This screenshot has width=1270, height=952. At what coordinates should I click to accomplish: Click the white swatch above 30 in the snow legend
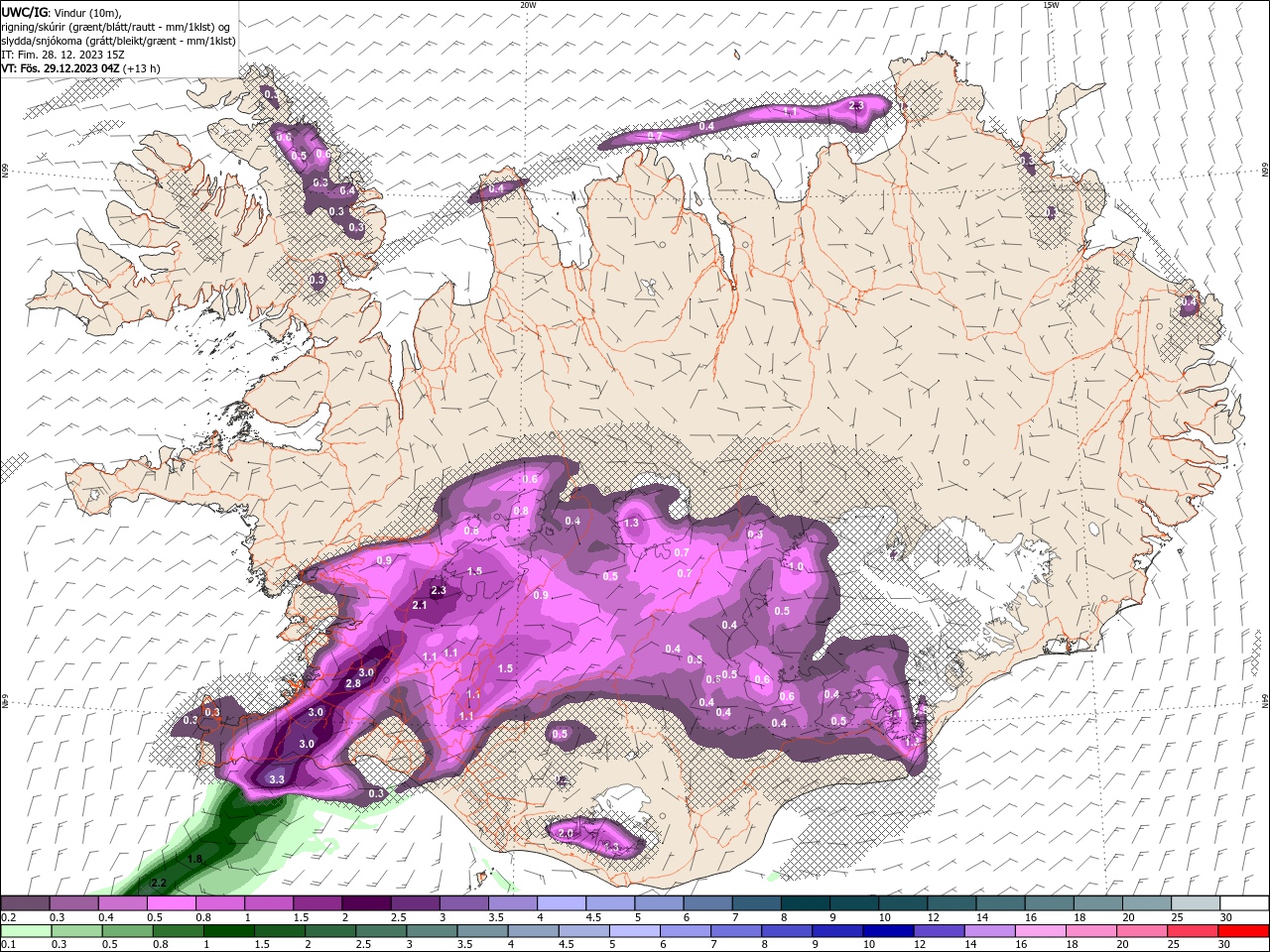click(x=1245, y=902)
